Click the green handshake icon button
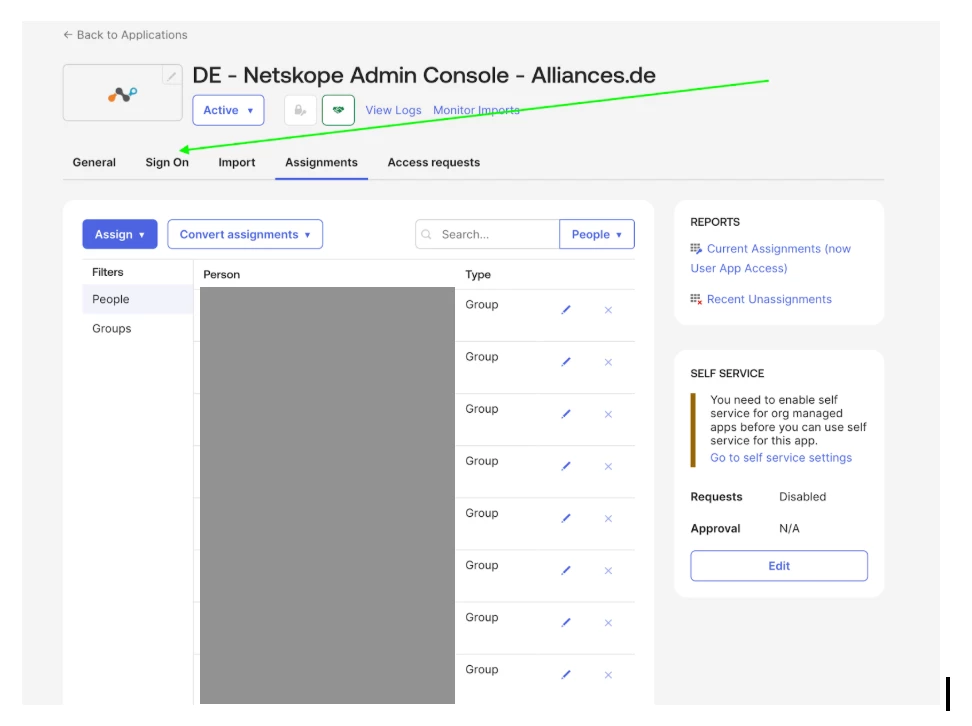The image size is (972, 726). [x=338, y=110]
